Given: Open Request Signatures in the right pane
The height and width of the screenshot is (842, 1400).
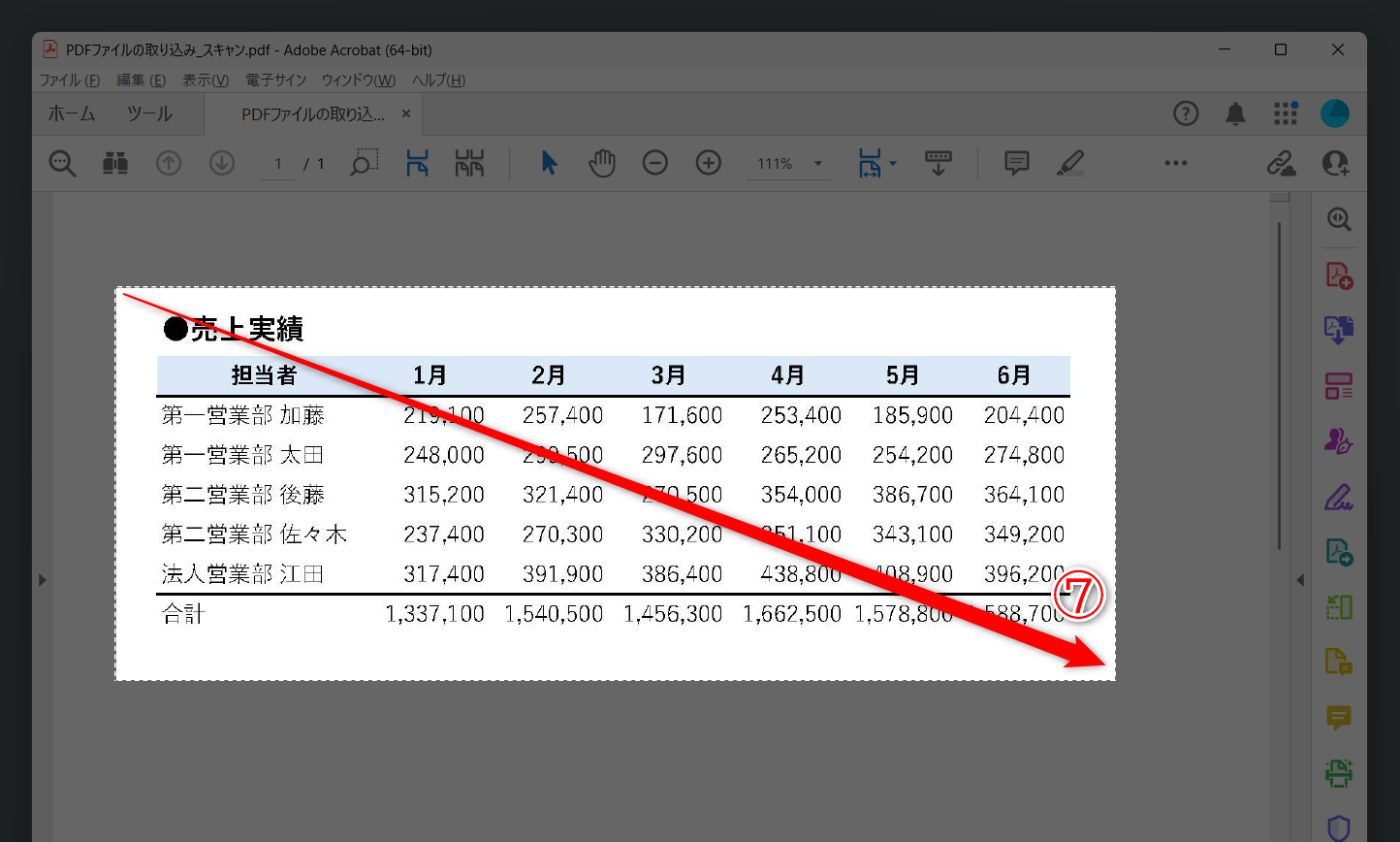Looking at the screenshot, I should point(1339,441).
